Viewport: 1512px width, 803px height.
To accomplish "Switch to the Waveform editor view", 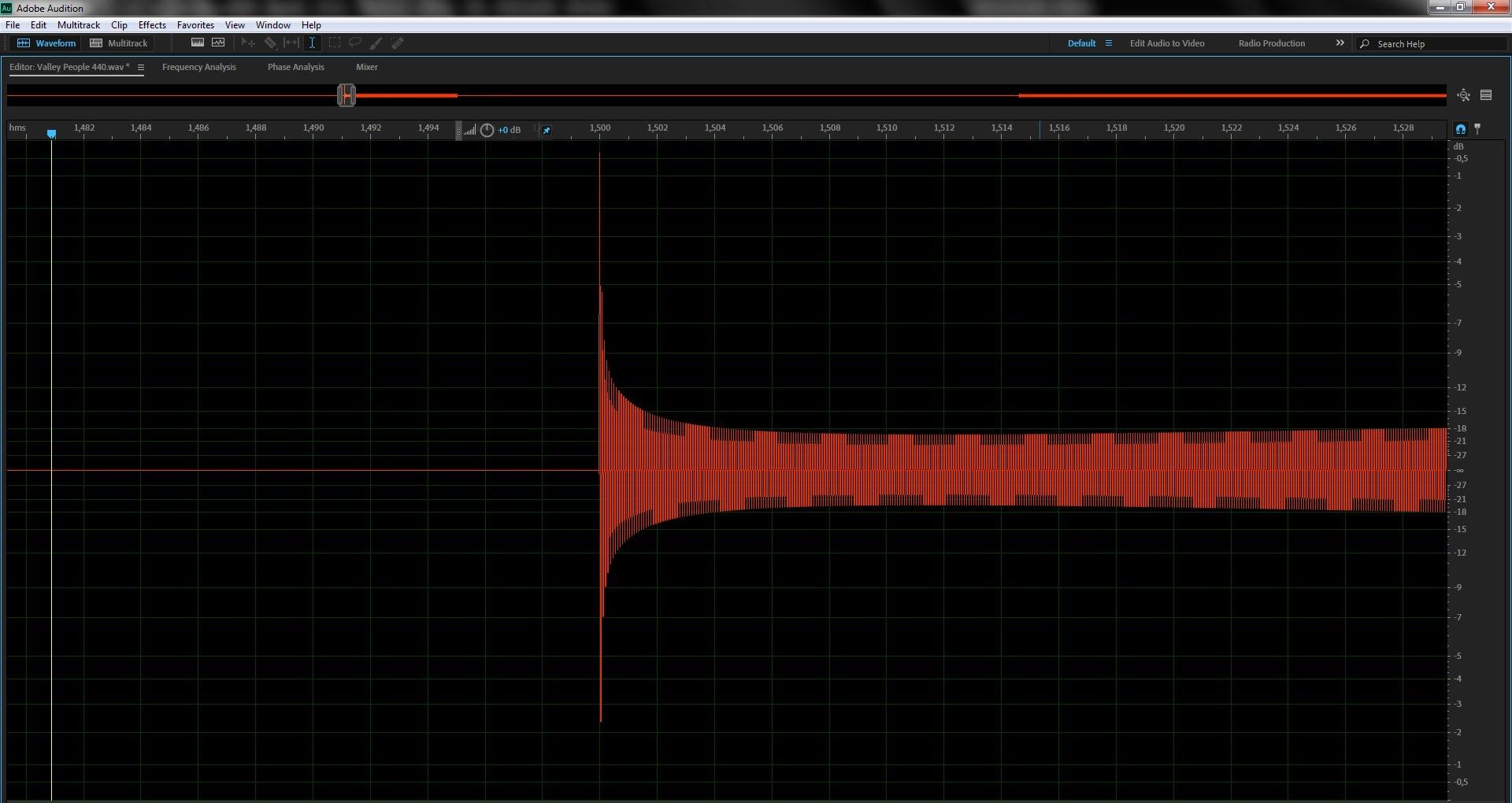I will (46, 43).
